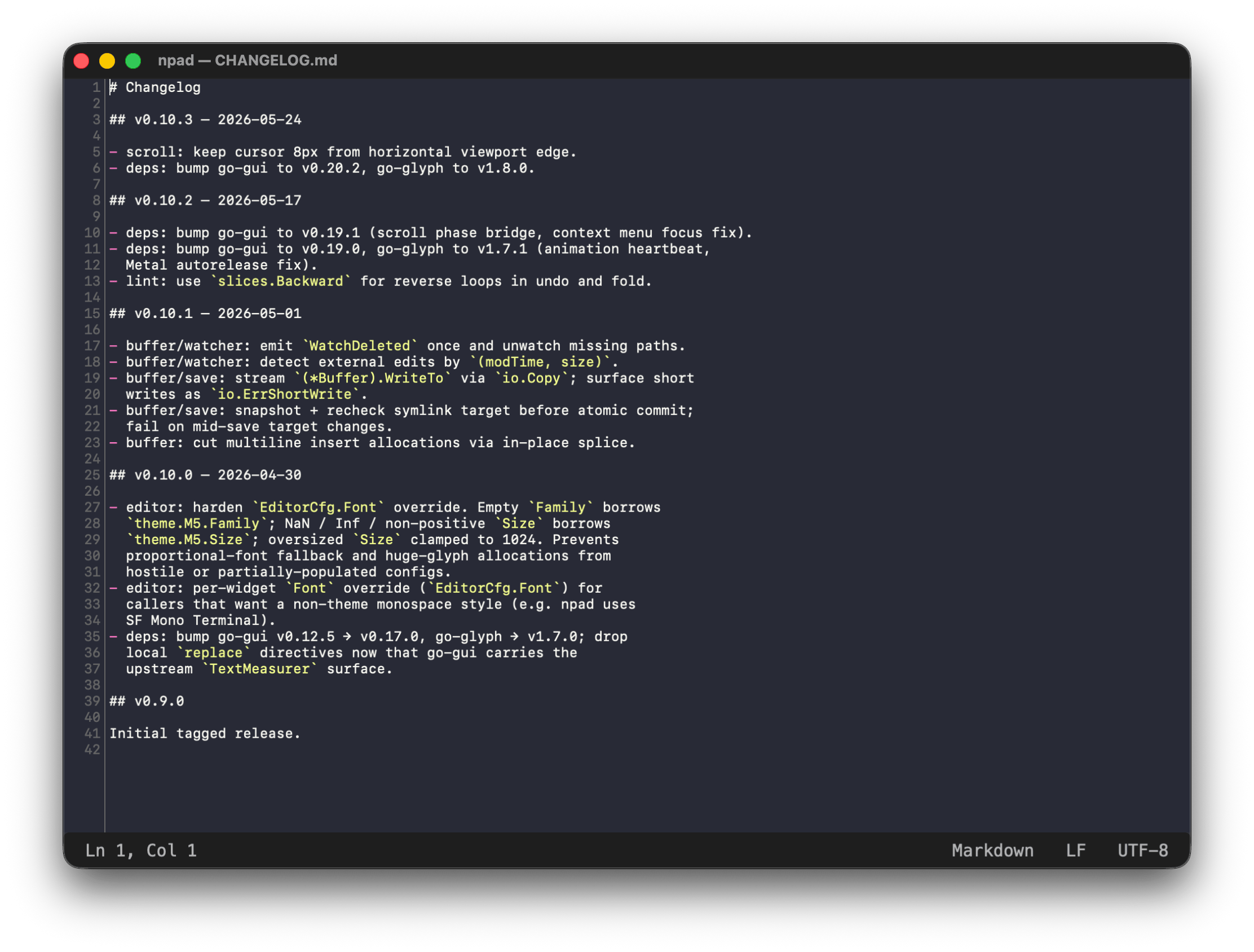Click the line mentioning 'animation heartbeat'
This screenshot has height=952, width=1254.
410,249
